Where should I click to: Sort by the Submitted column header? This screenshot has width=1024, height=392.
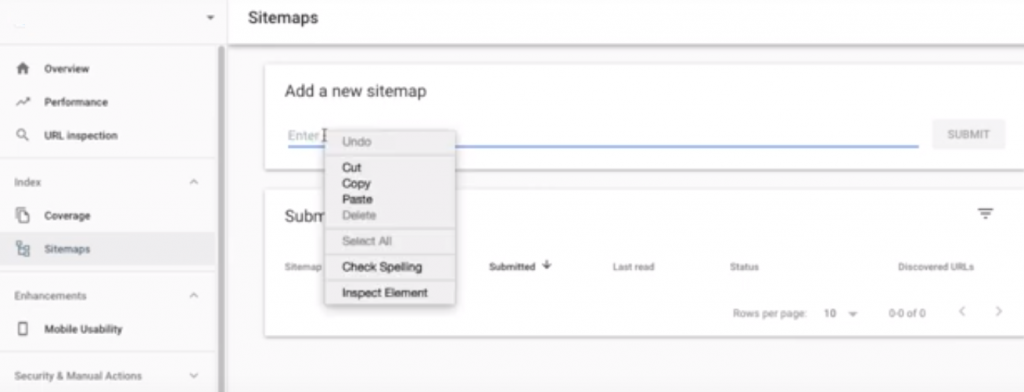coord(512,267)
